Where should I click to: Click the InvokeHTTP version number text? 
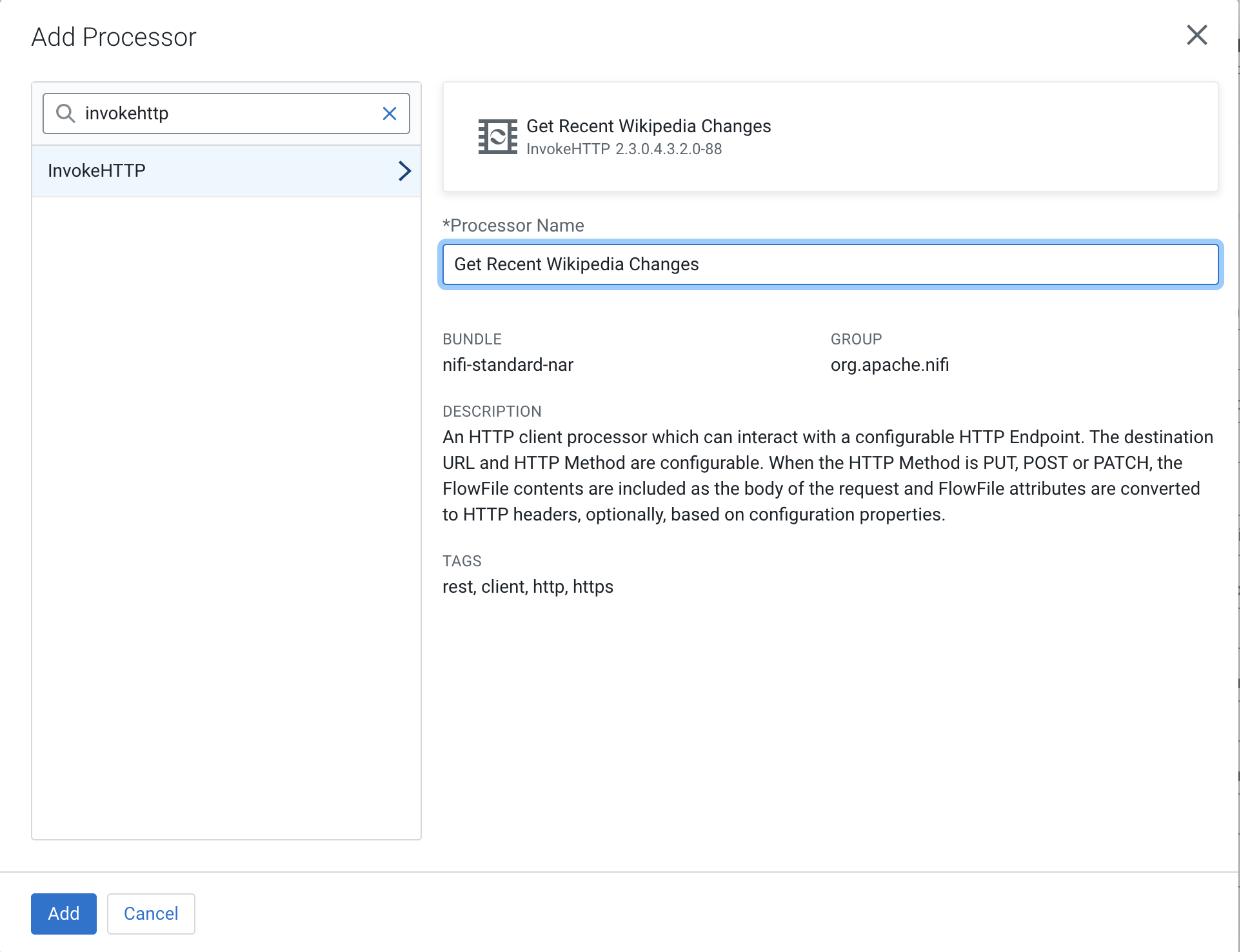[x=668, y=149]
